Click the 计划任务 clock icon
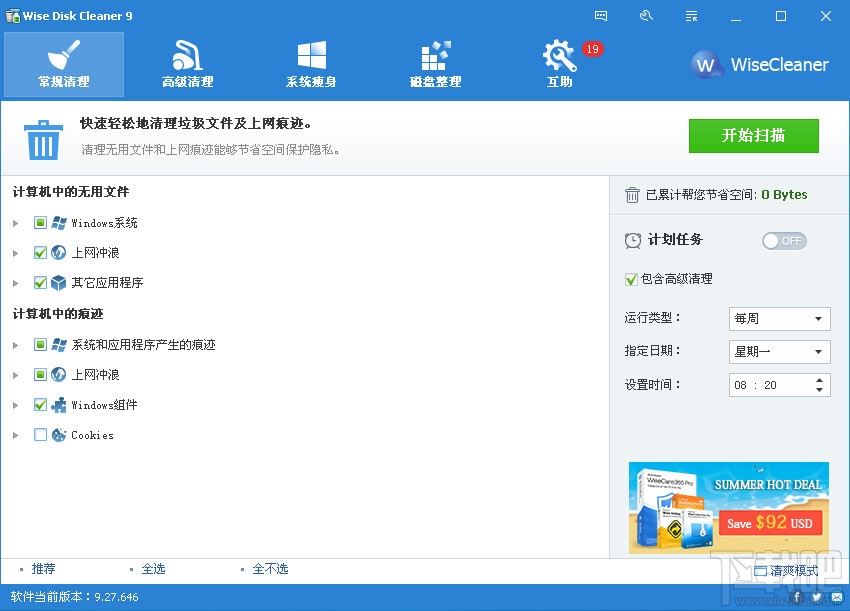Viewport: 850px width, 611px height. [633, 240]
